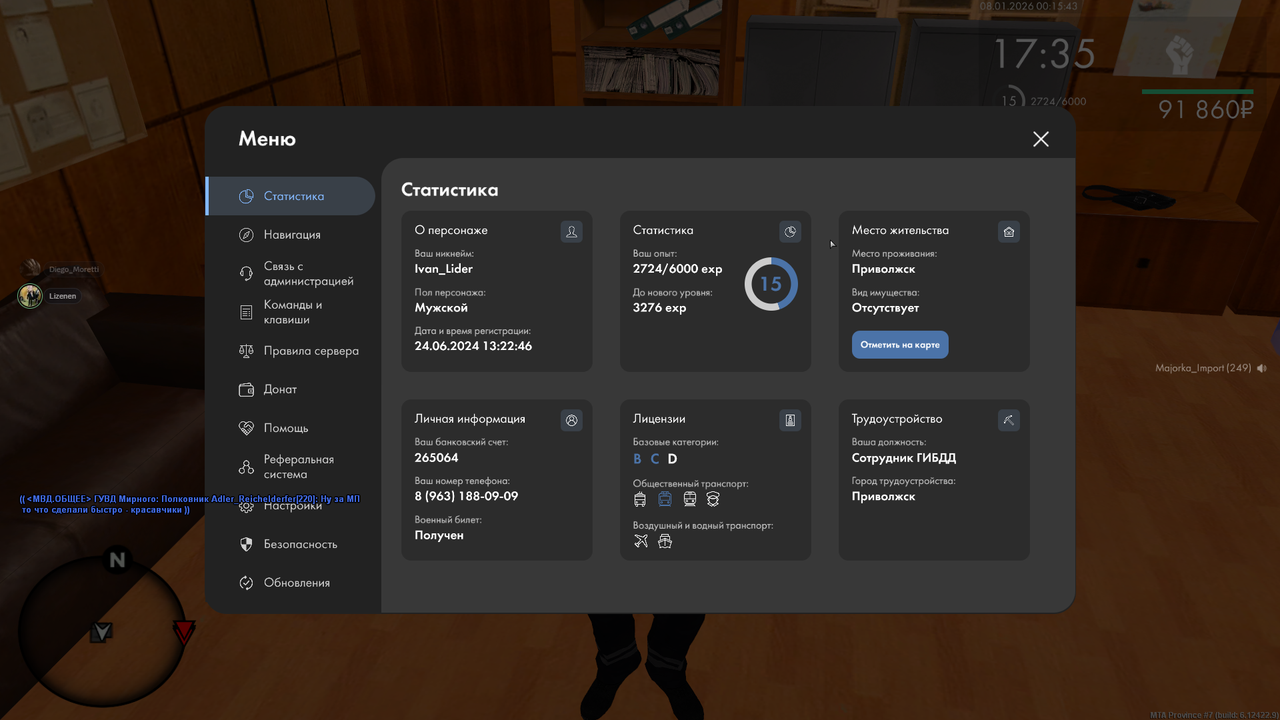Click the trolleybus license icon

(x=641, y=499)
